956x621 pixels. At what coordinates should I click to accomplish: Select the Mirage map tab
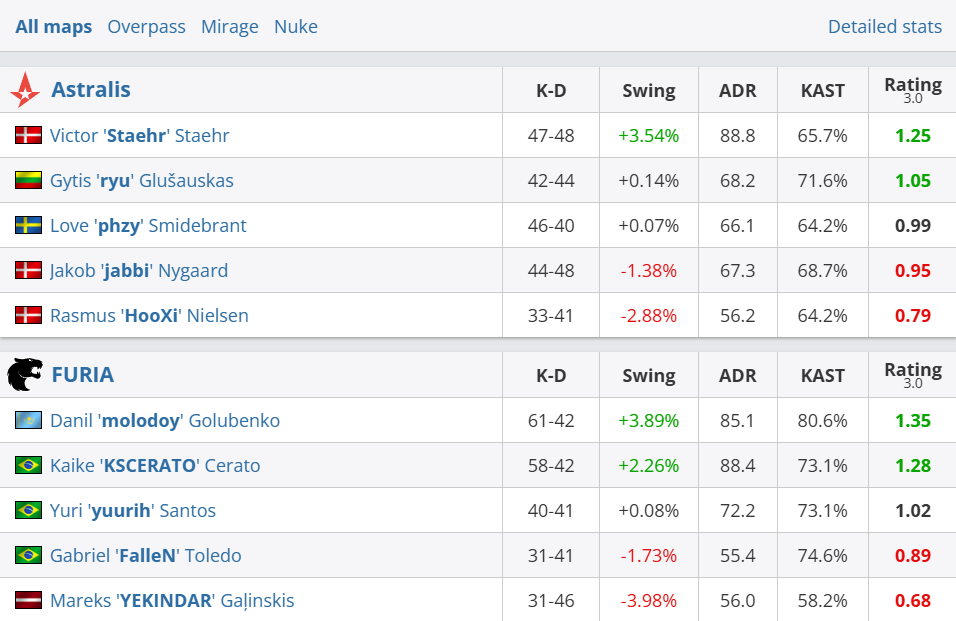pos(229,27)
